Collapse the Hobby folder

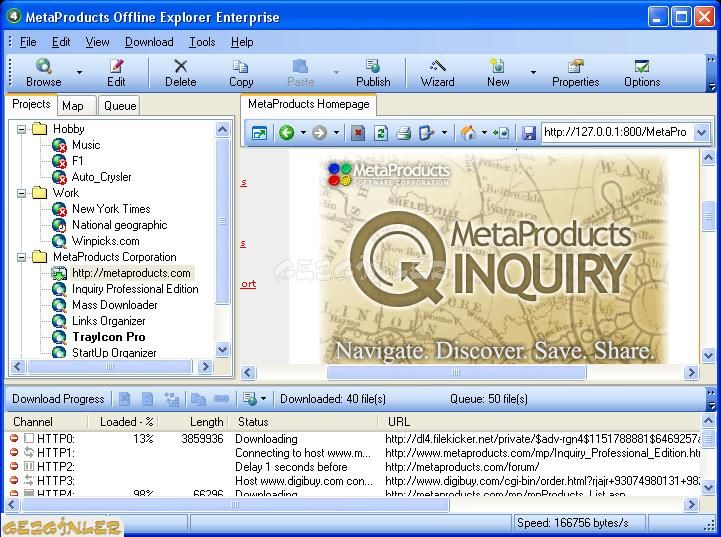pos(21,129)
